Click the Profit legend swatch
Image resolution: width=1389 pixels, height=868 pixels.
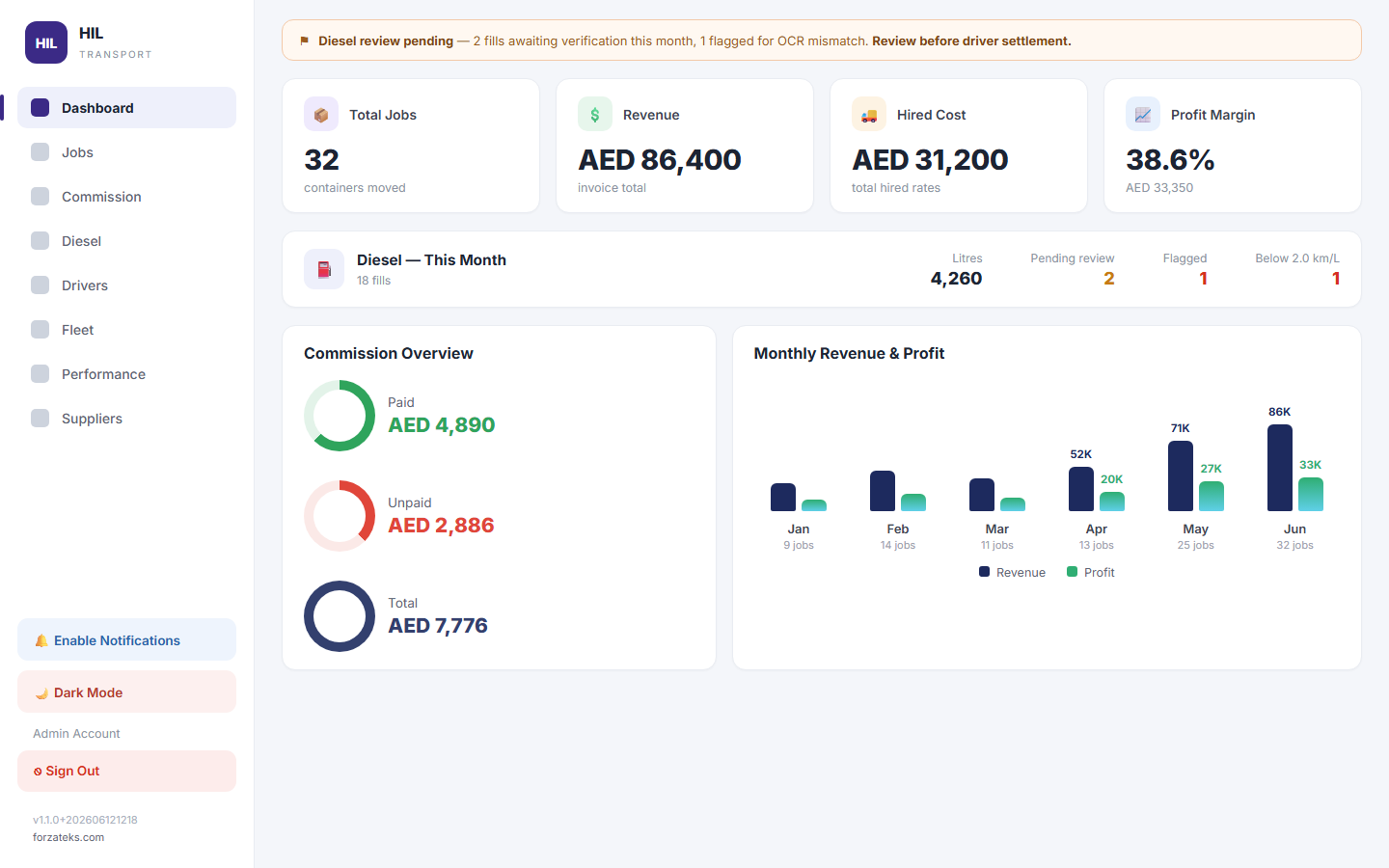[1072, 572]
